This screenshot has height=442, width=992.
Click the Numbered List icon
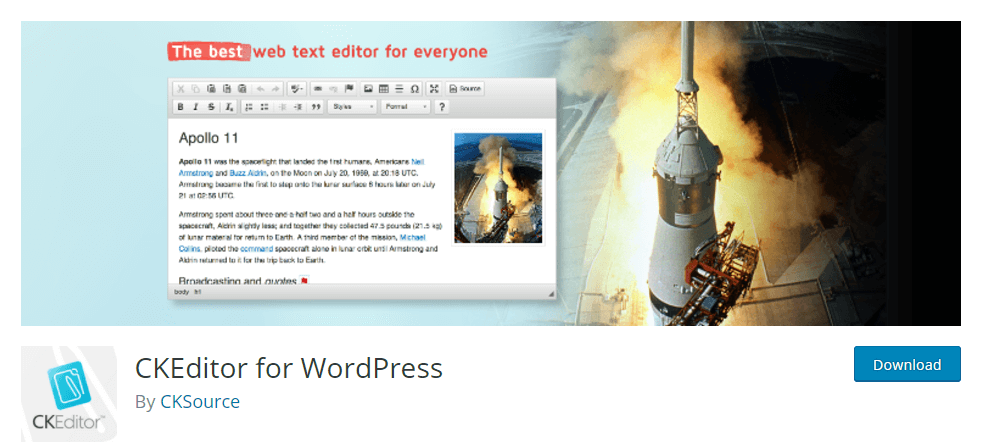[249, 107]
